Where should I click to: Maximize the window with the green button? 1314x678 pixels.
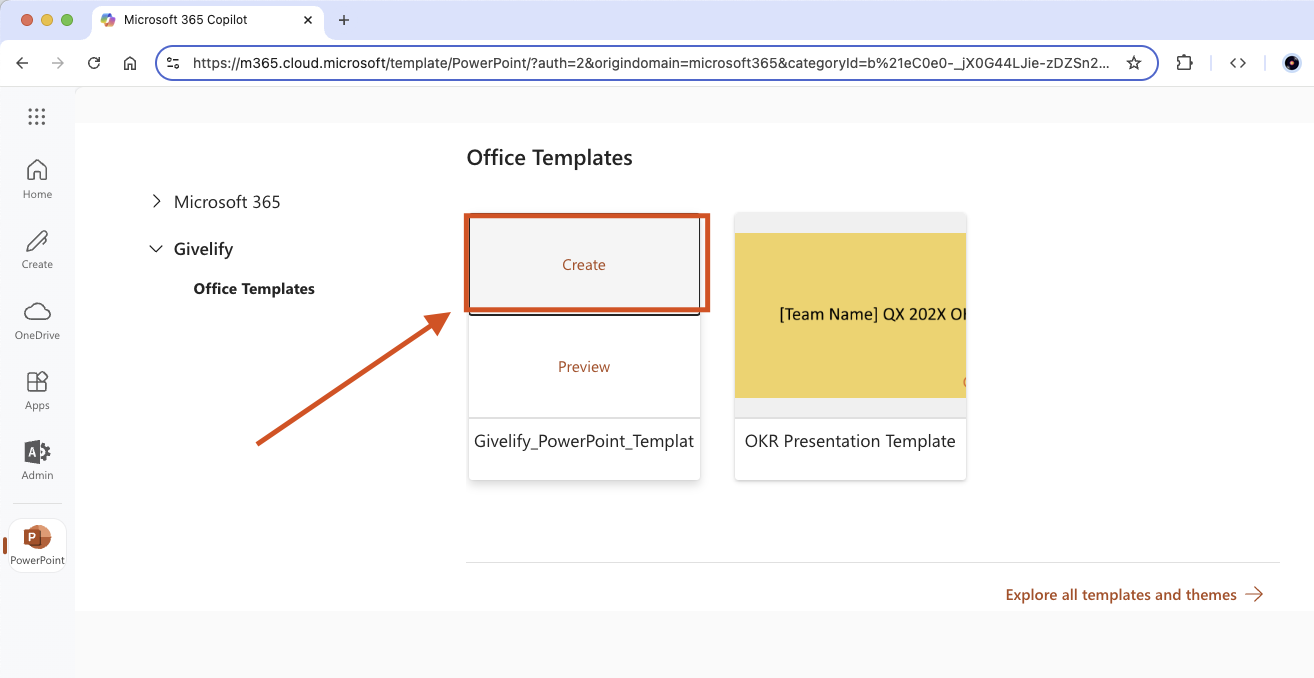(67, 20)
